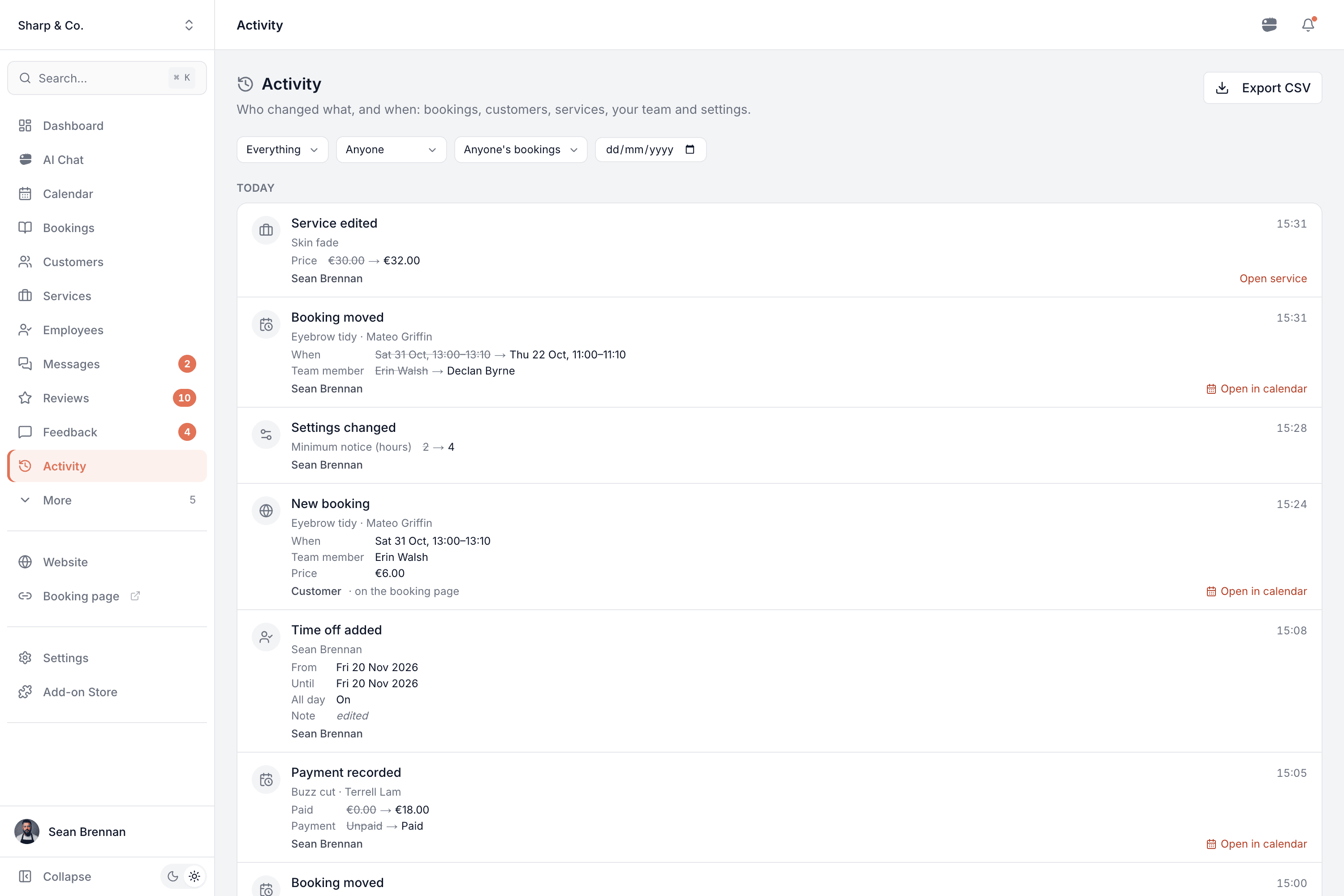Open Settings in sidebar
1344x896 pixels.
[107, 658]
